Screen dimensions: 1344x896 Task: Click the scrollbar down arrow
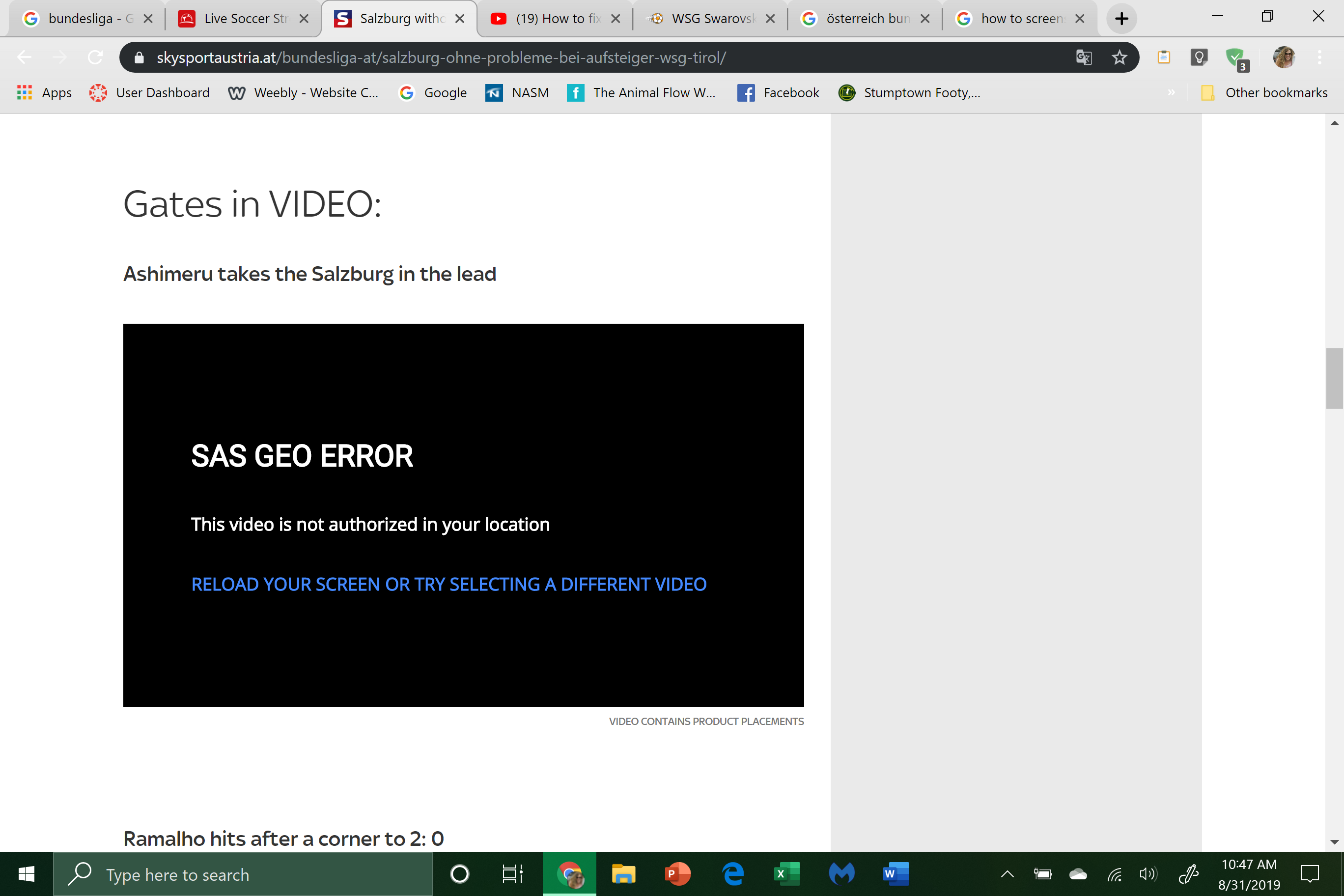[1334, 841]
